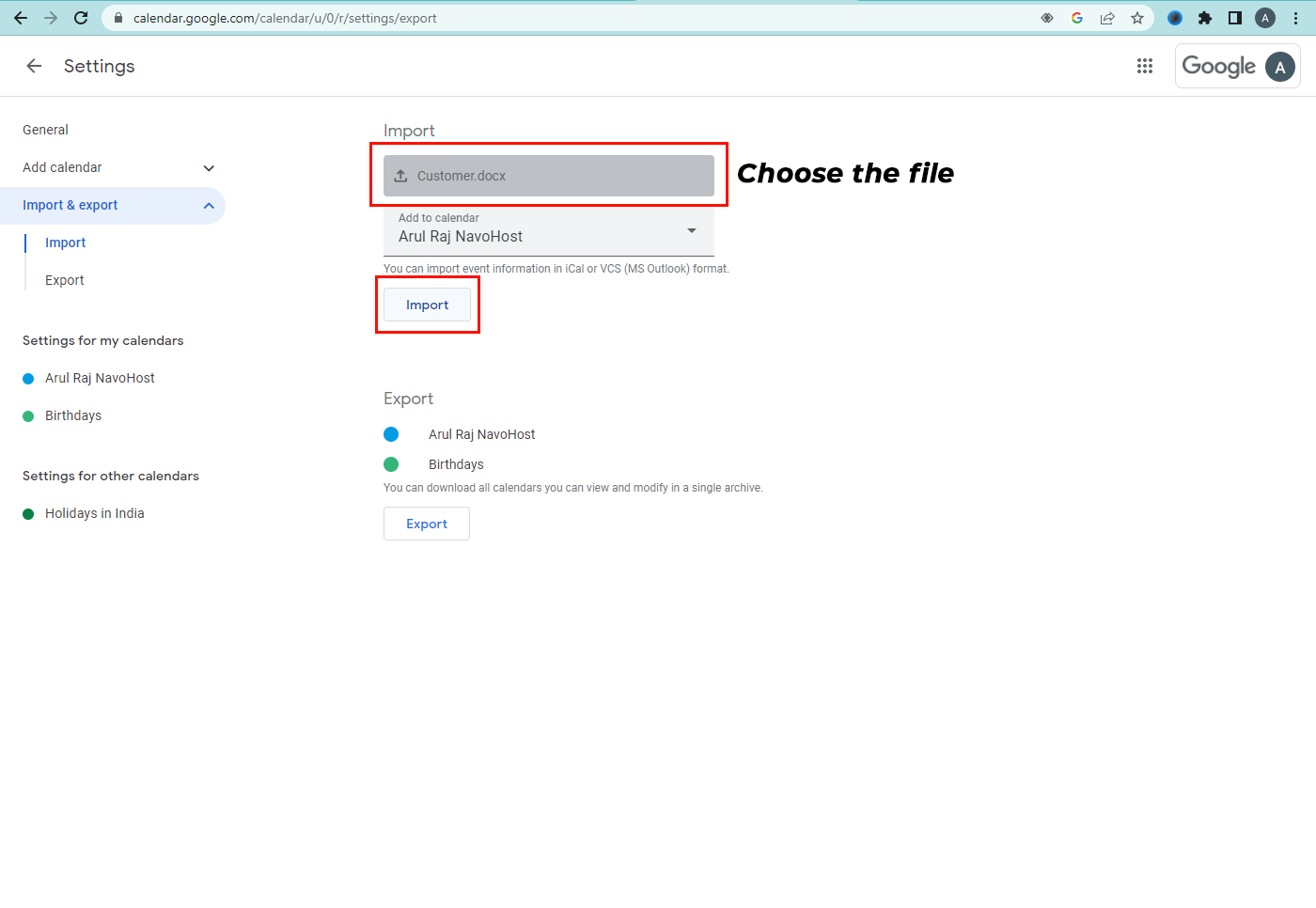Open the browser side panel icon
This screenshot has width=1316, height=908.
[1235, 17]
